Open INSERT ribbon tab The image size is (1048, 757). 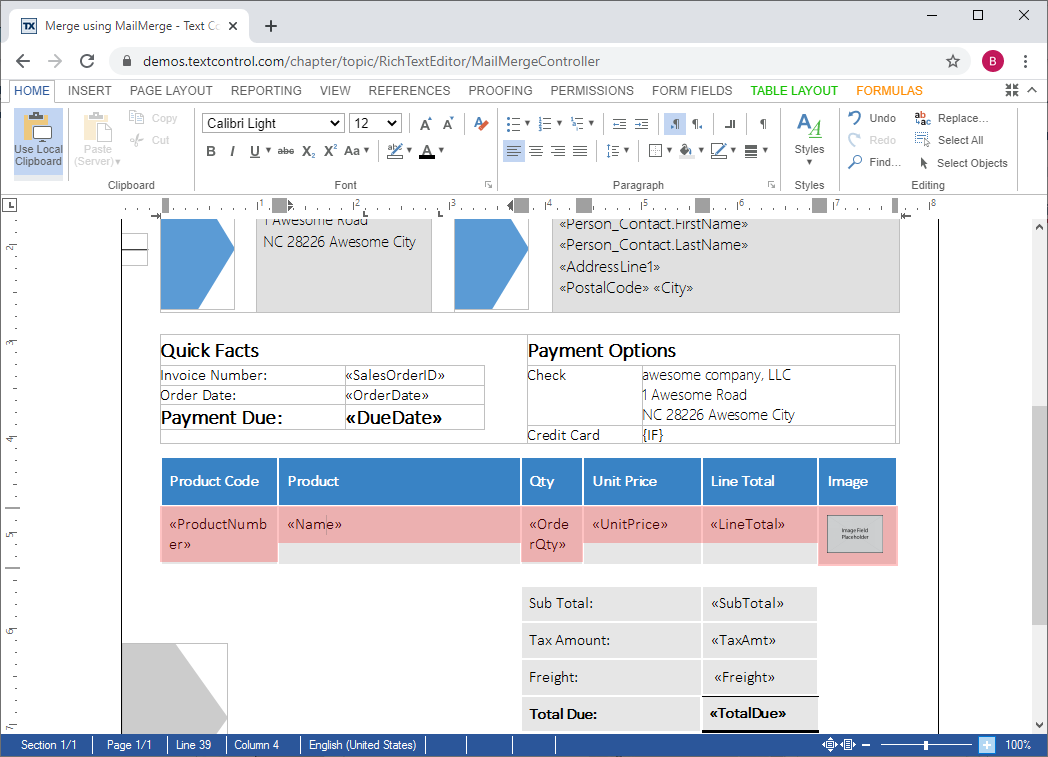tap(90, 91)
